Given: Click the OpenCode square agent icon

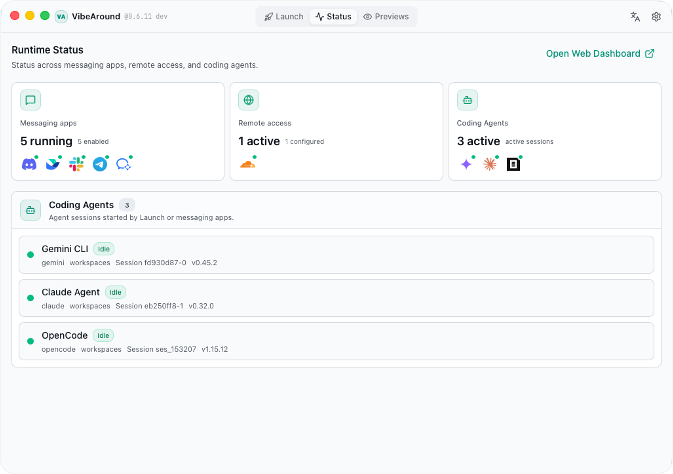Looking at the screenshot, I should 513,164.
